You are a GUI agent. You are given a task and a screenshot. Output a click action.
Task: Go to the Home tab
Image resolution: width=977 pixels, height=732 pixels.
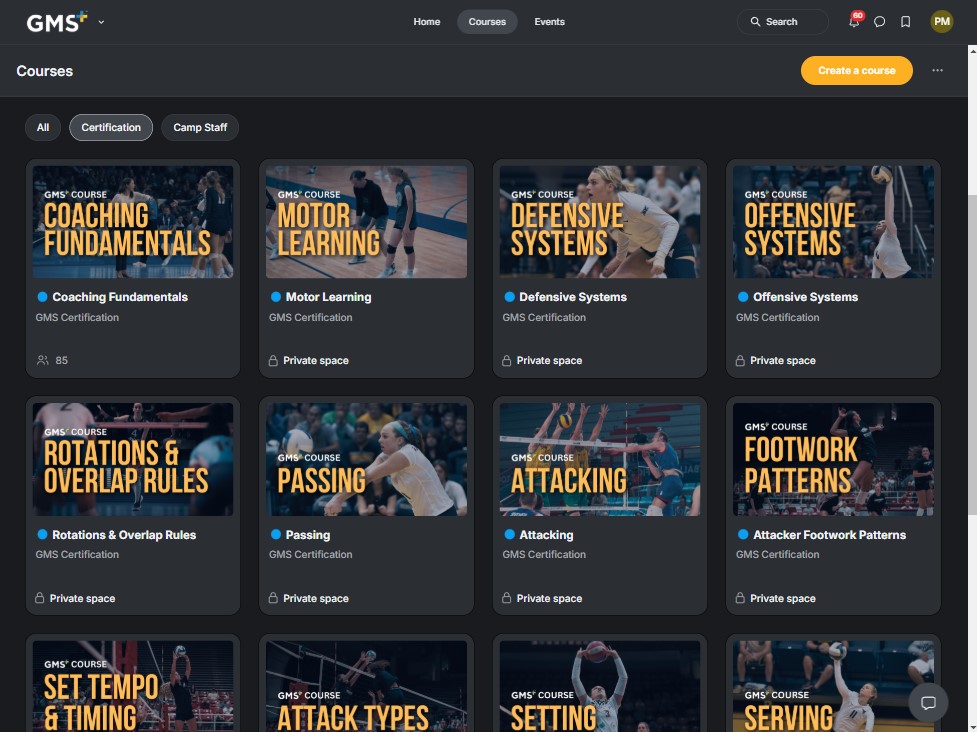coord(427,22)
